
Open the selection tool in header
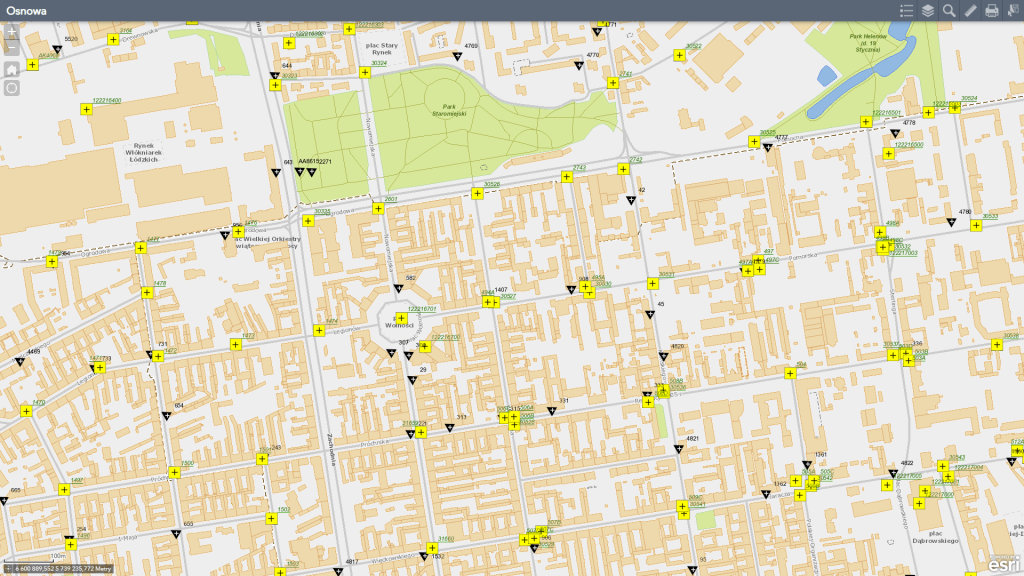click(1012, 11)
